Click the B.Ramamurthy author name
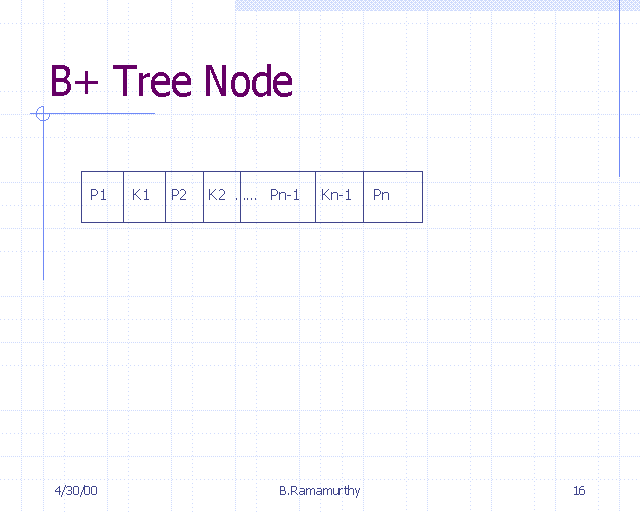The width and height of the screenshot is (640, 512). click(320, 490)
